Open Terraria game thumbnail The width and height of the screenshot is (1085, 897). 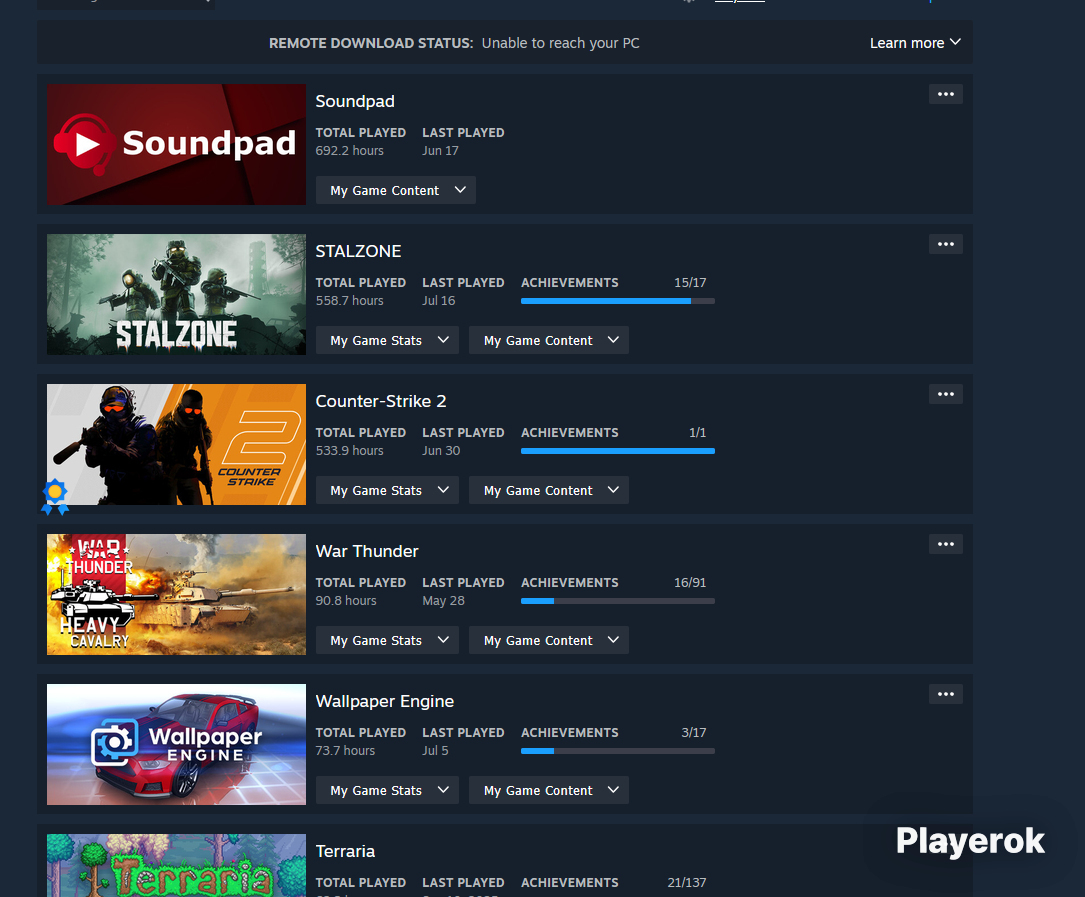click(x=176, y=865)
